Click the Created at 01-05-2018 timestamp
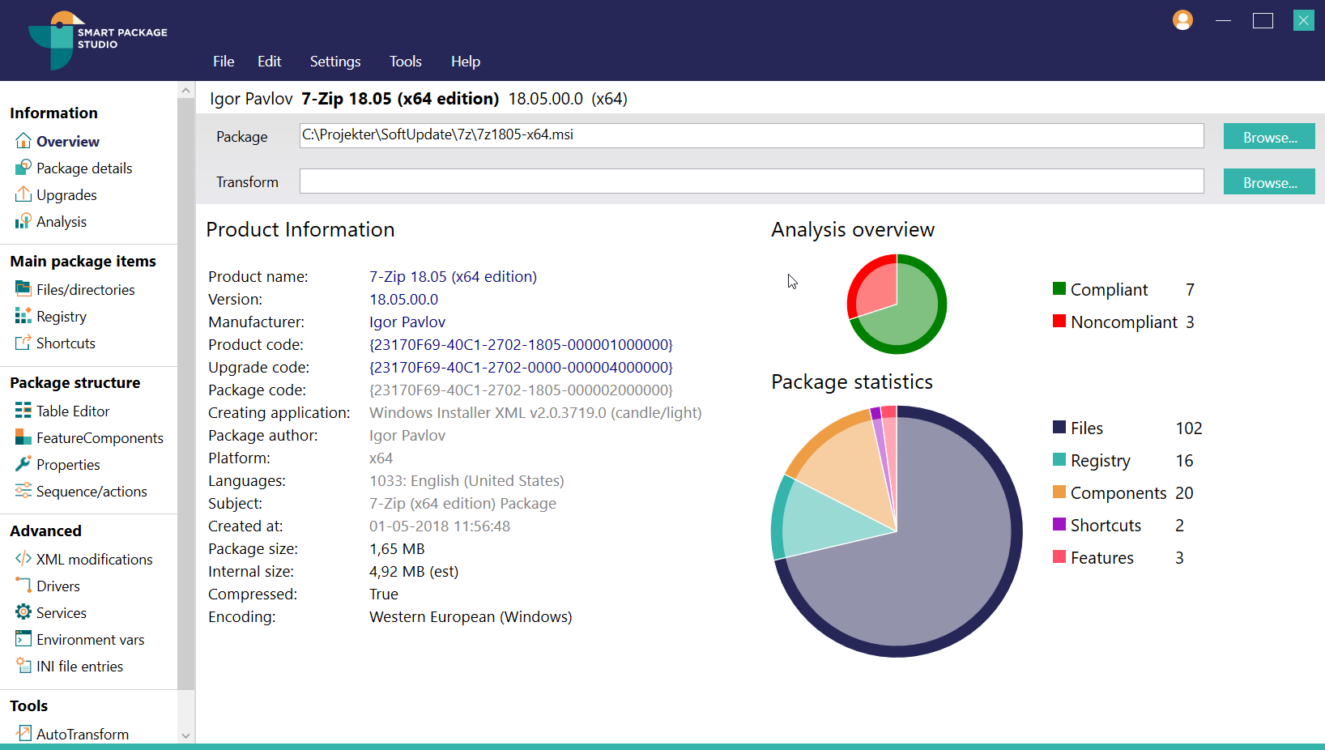 tap(440, 526)
